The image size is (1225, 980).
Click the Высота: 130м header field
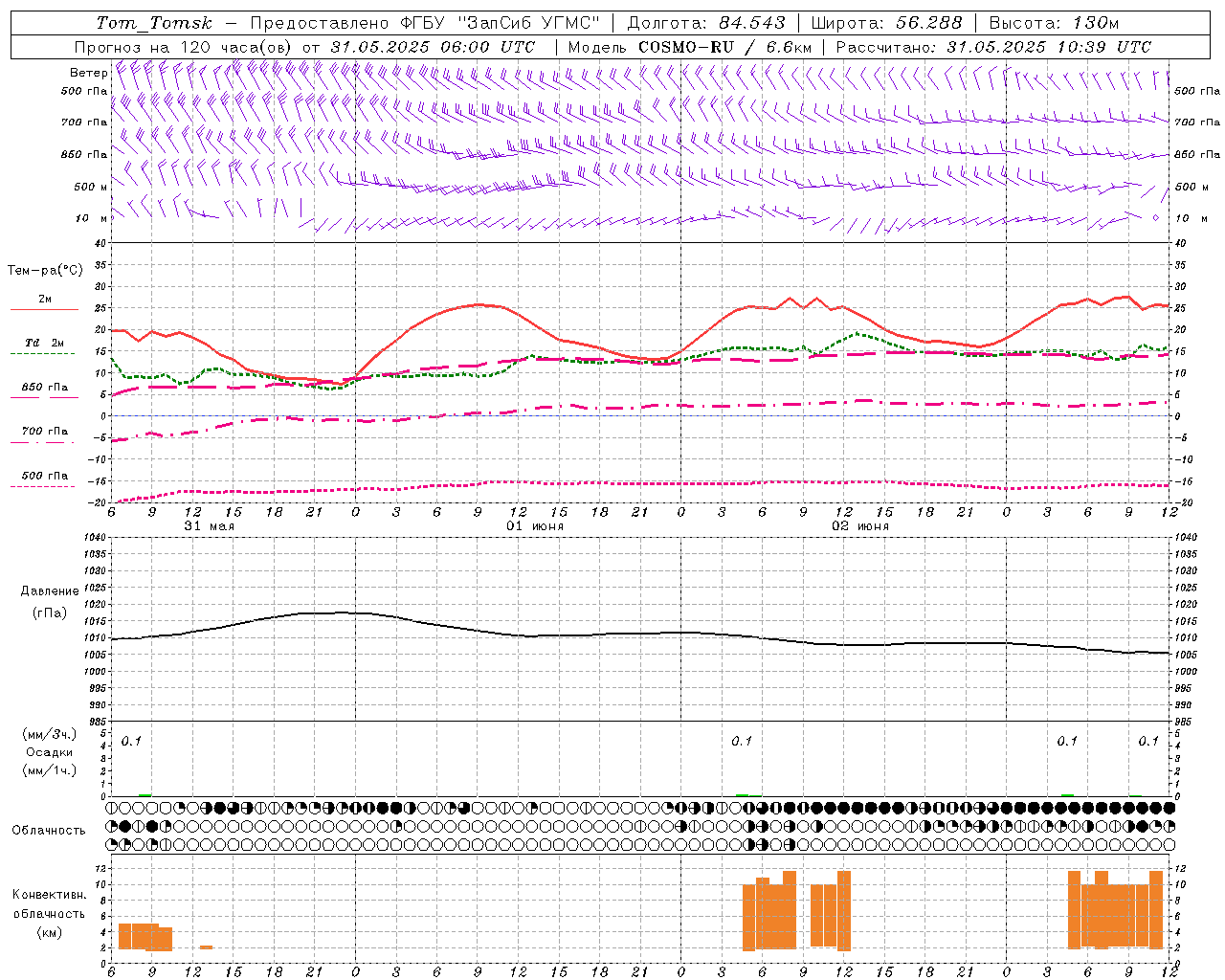click(x=1054, y=23)
